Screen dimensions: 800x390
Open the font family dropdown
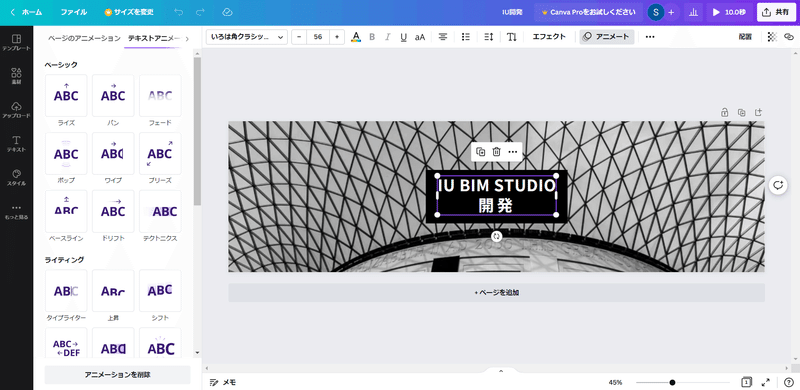247,37
